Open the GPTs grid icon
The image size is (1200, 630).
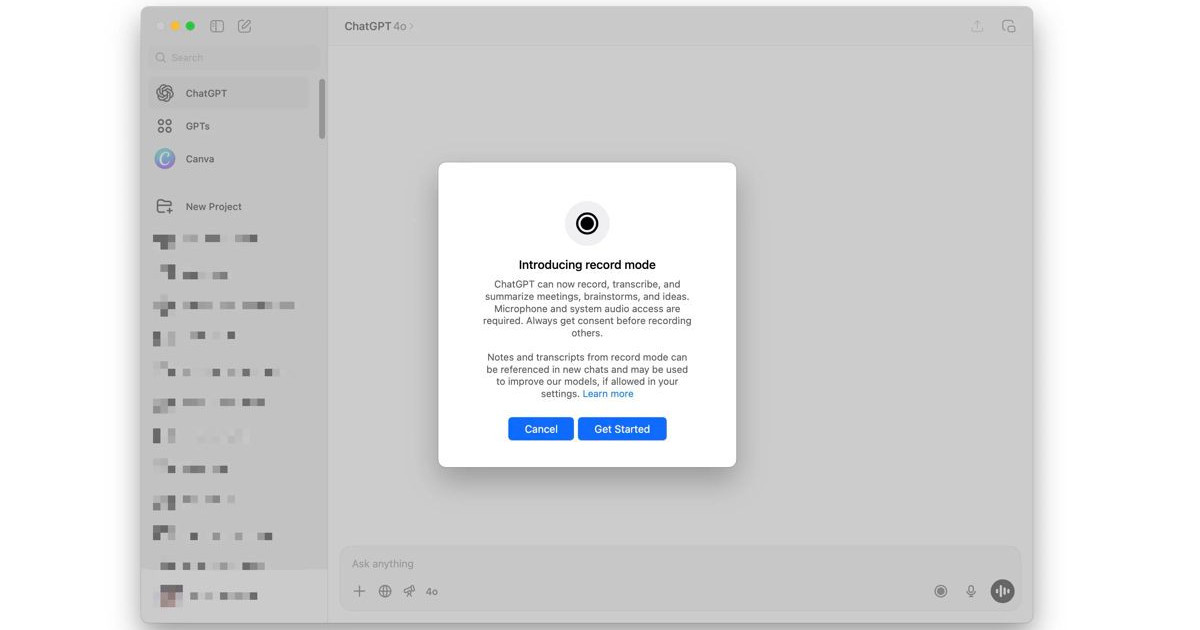165,126
